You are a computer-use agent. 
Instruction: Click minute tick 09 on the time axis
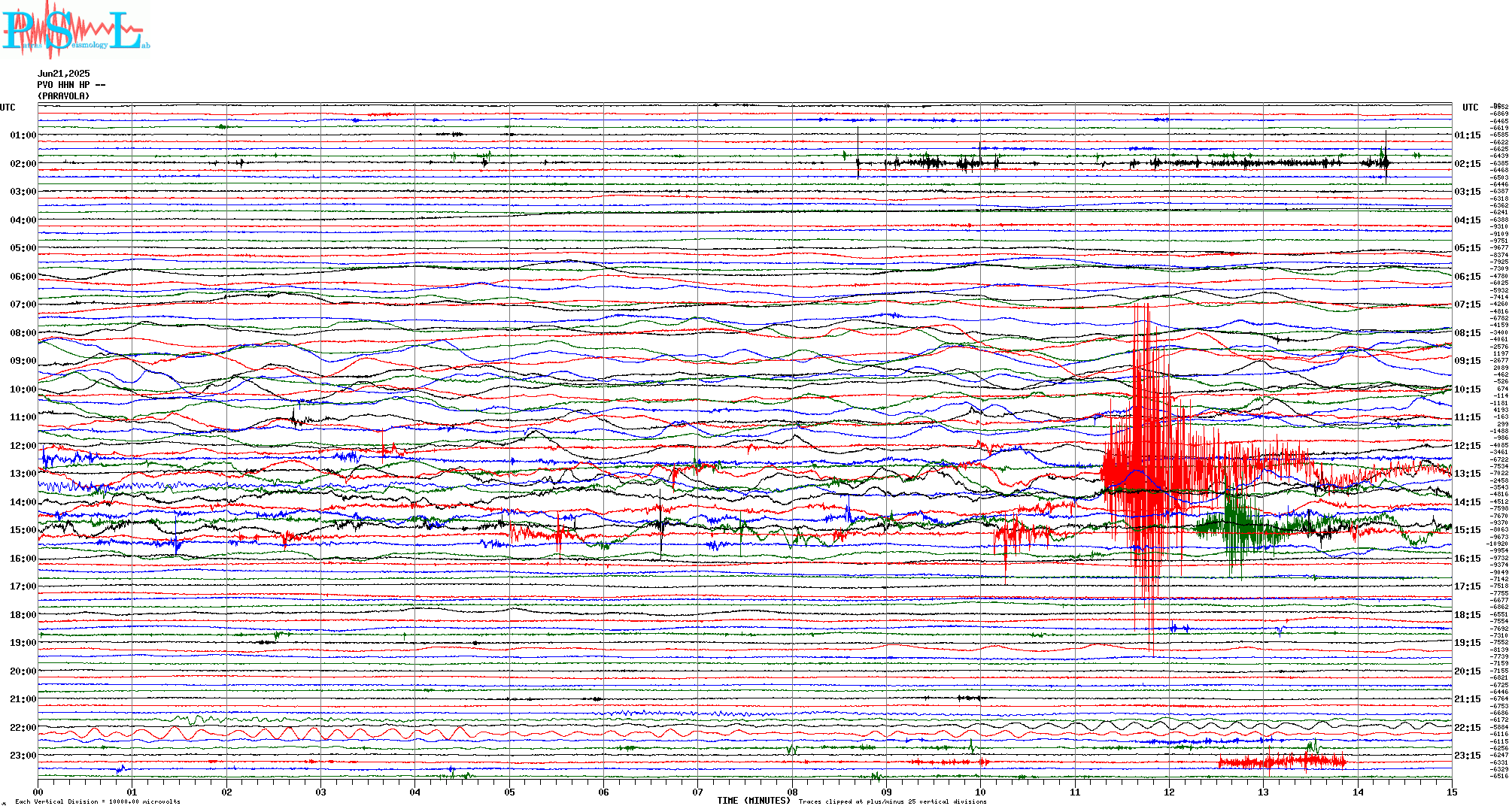click(886, 792)
